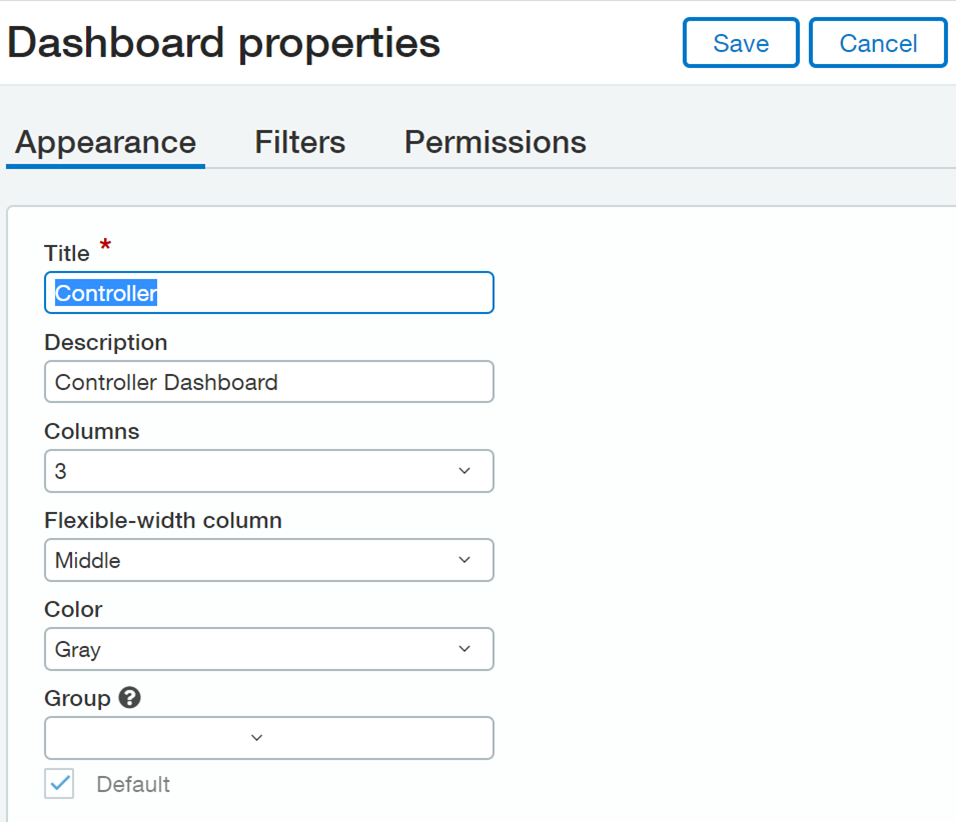
Task: Switch to the Filters tab
Action: coord(300,142)
